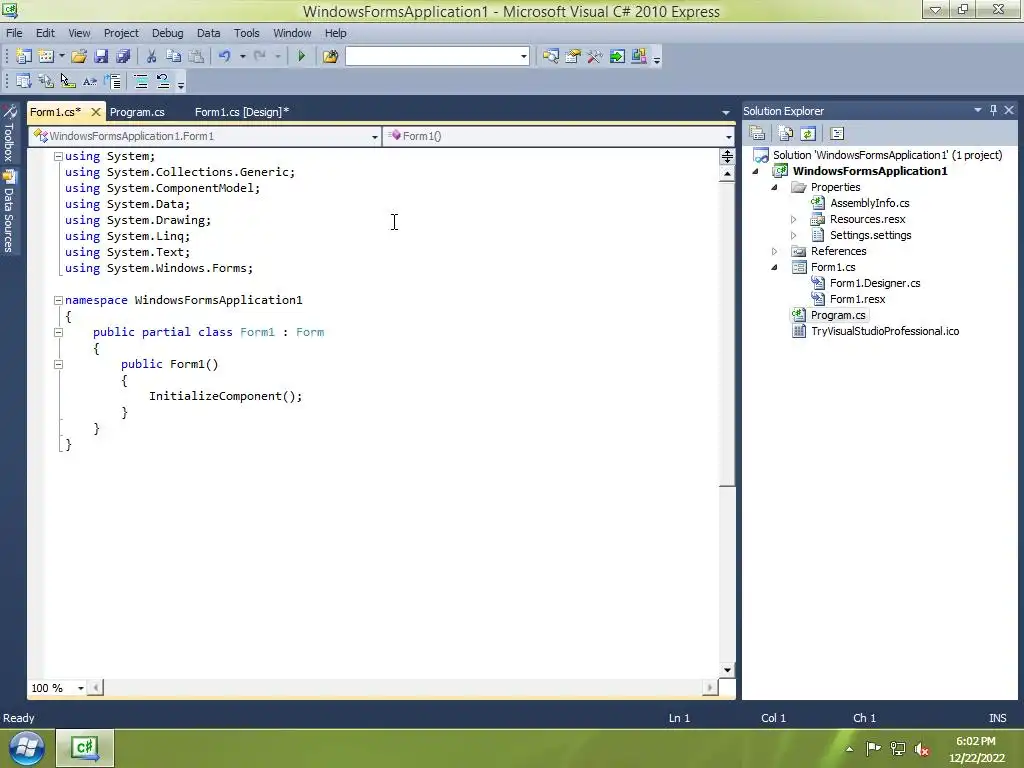The width and height of the screenshot is (1024, 768).
Task: Click View Code icon in Solution Explorer
Action: (837, 134)
